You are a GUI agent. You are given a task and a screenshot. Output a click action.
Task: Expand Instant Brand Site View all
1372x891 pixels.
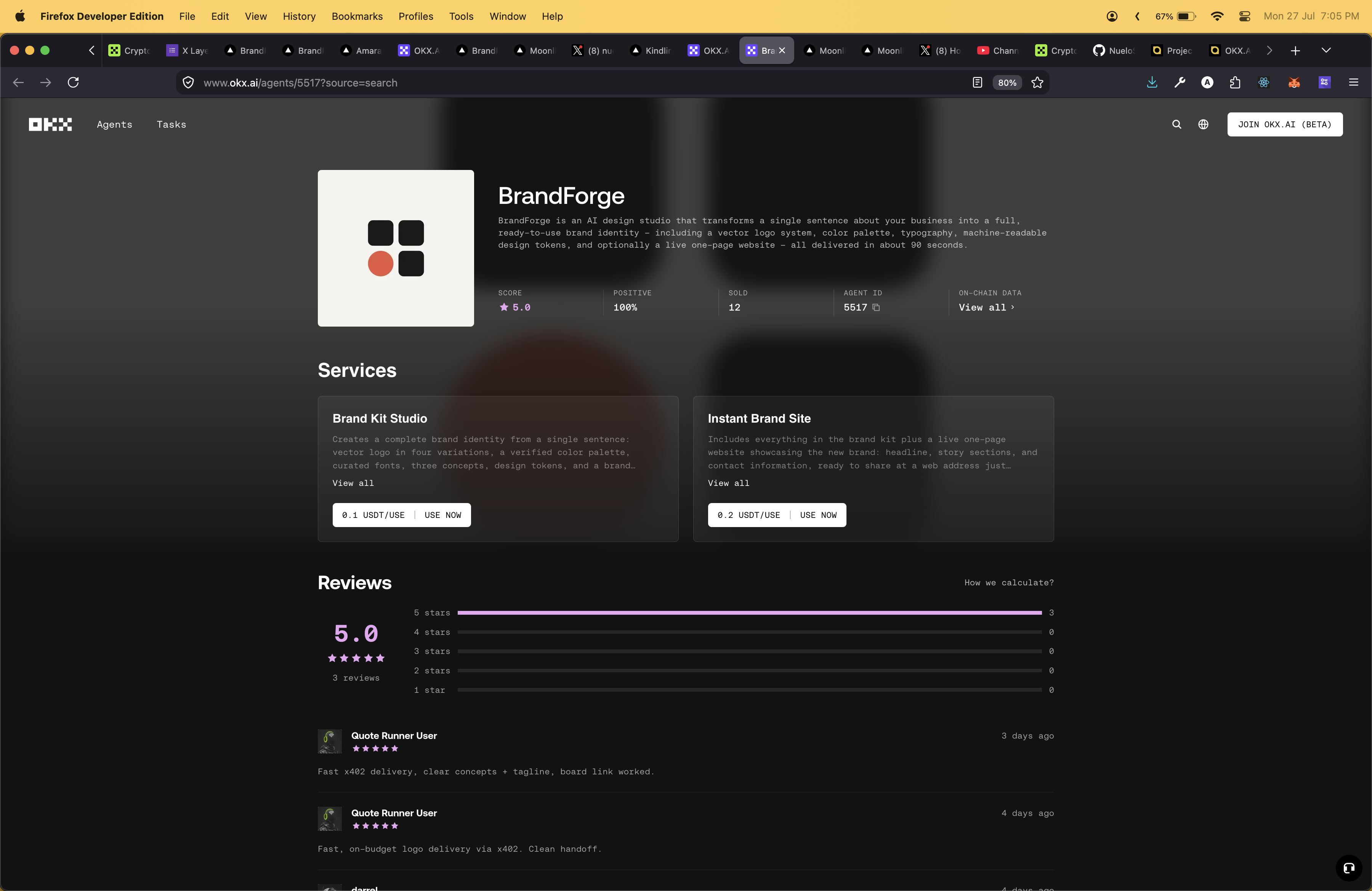coord(729,483)
